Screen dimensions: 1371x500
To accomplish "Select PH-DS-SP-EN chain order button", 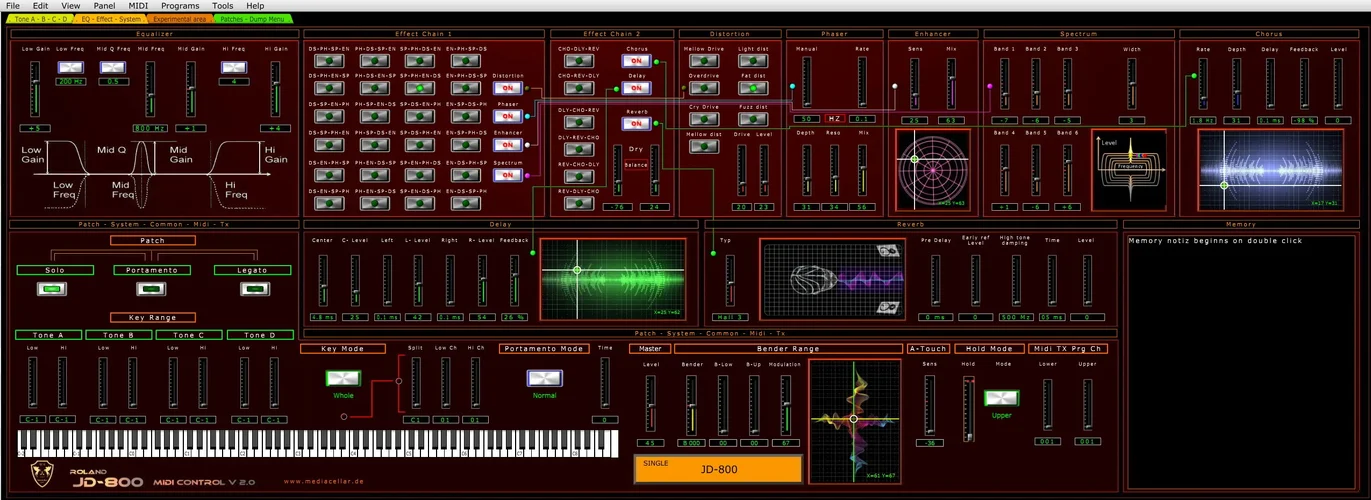I will (375, 61).
